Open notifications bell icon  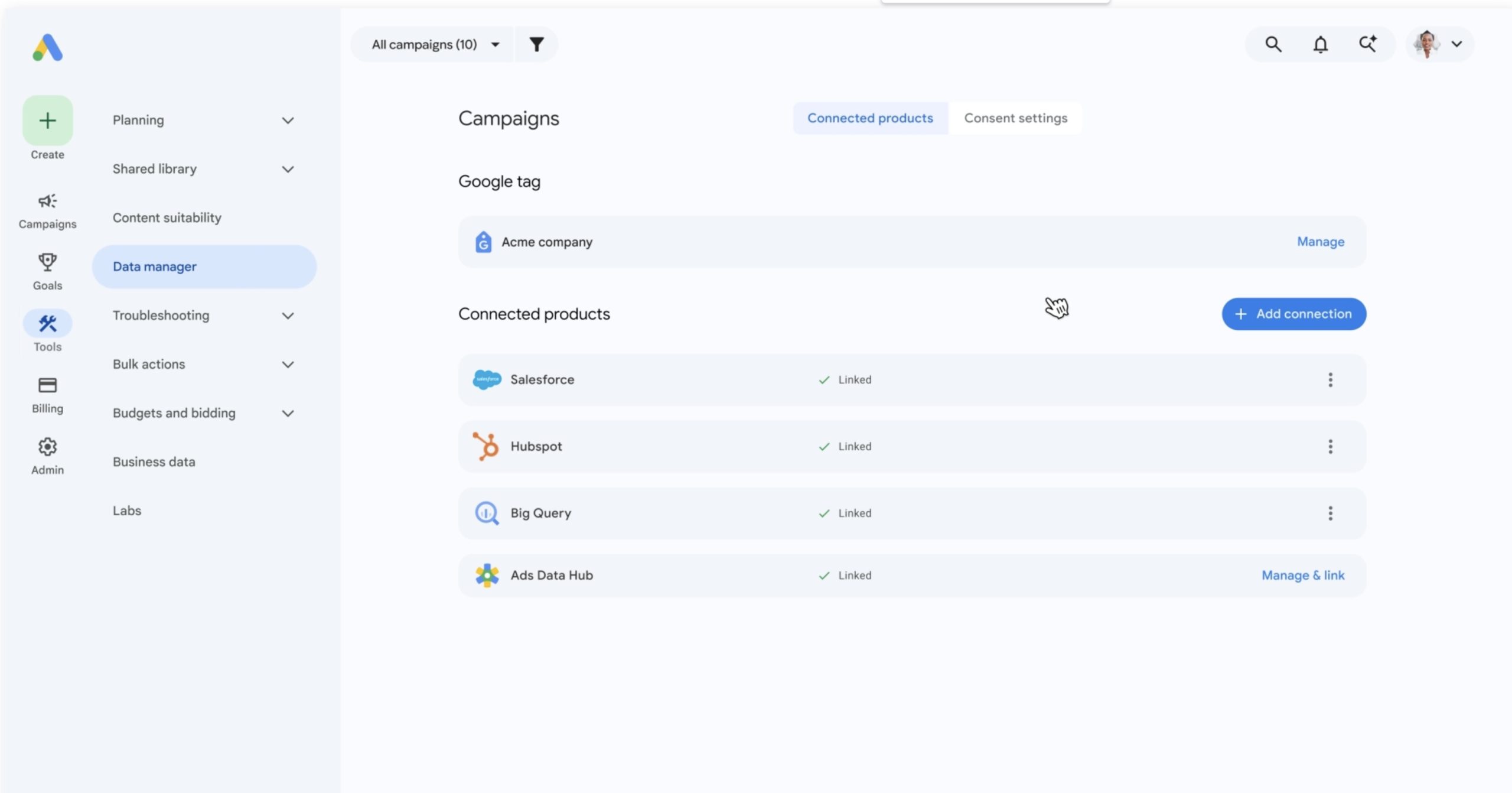click(1321, 44)
